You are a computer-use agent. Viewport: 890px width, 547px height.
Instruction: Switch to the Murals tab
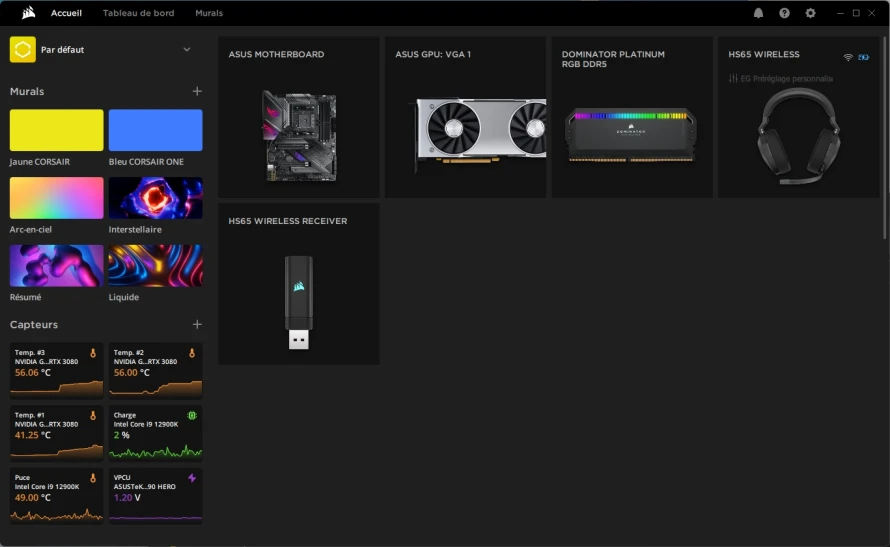coord(209,12)
